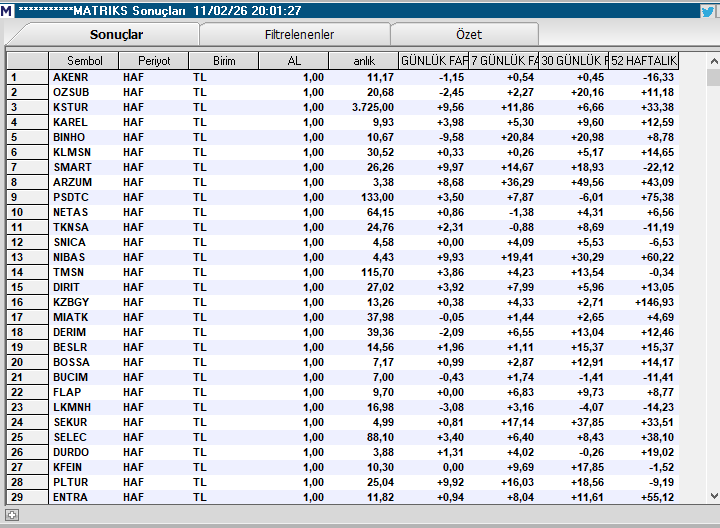Click the Birim column header
The image size is (720, 528).
(224, 61)
